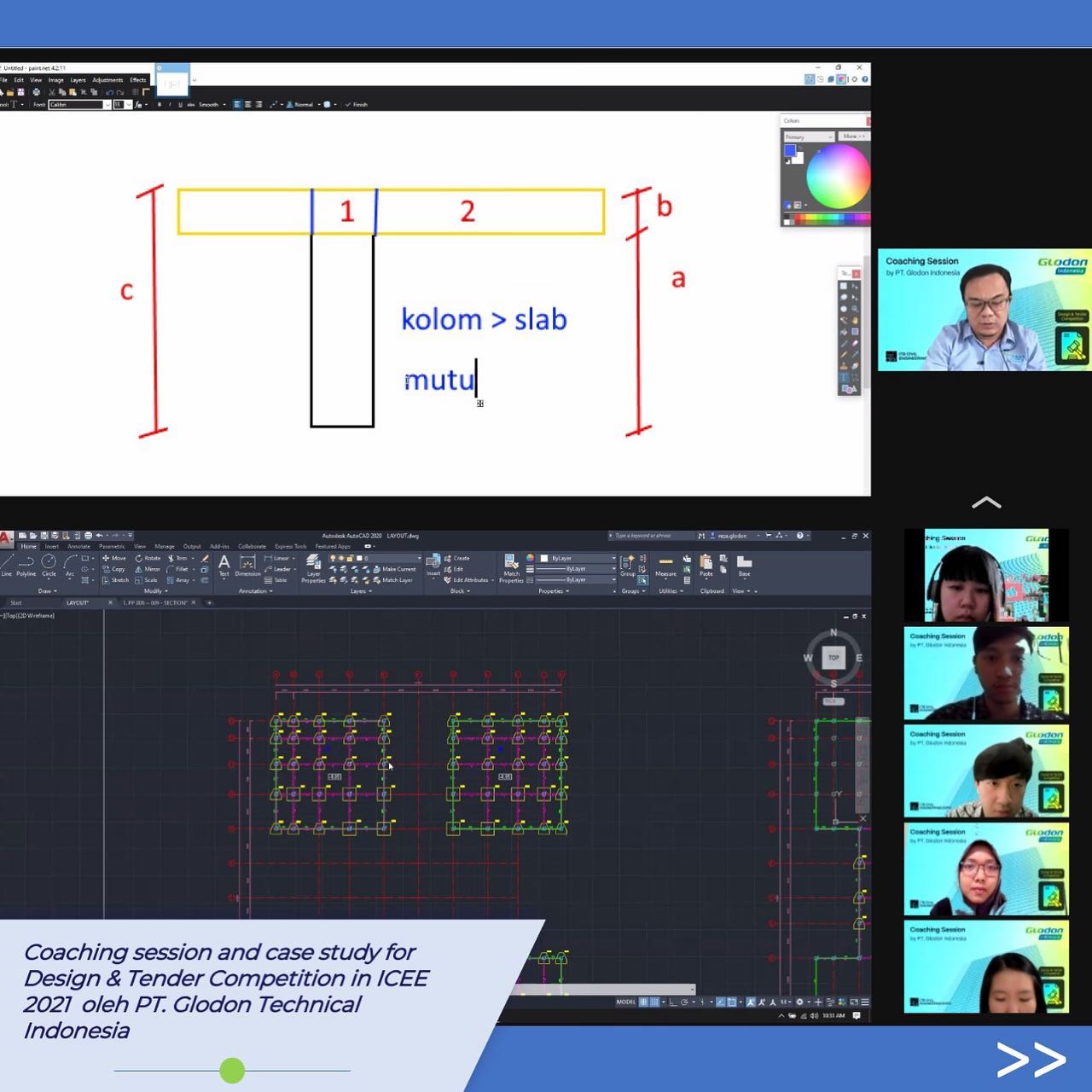
Task: Open the Output ribbon tab
Action: pyautogui.click(x=192, y=546)
